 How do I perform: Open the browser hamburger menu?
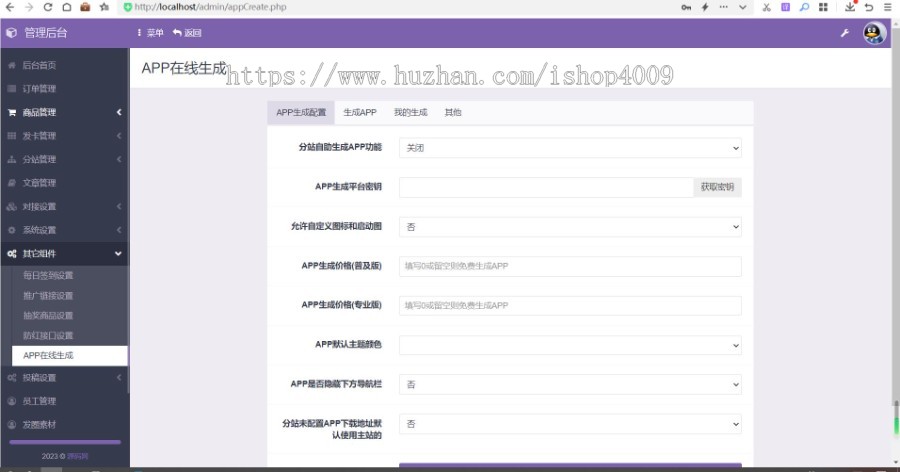[x=887, y=7]
